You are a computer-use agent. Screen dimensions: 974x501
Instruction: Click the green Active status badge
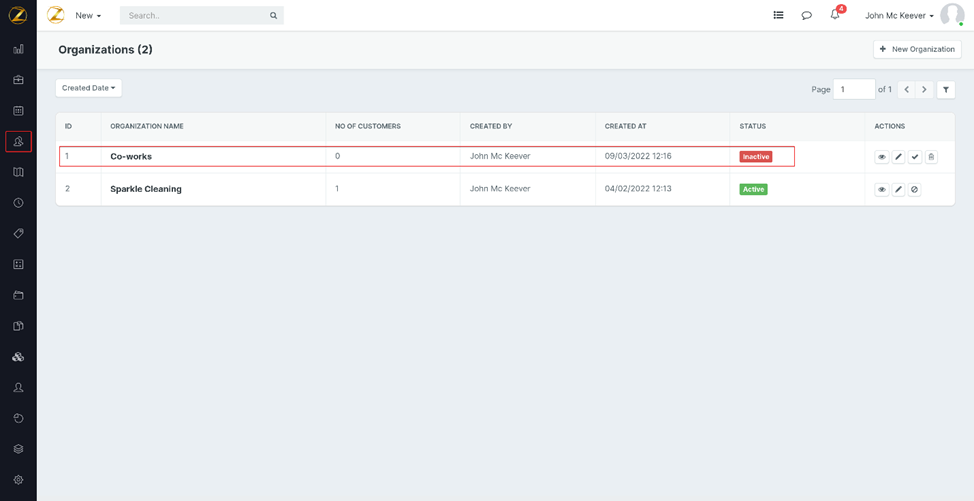pyautogui.click(x=753, y=189)
